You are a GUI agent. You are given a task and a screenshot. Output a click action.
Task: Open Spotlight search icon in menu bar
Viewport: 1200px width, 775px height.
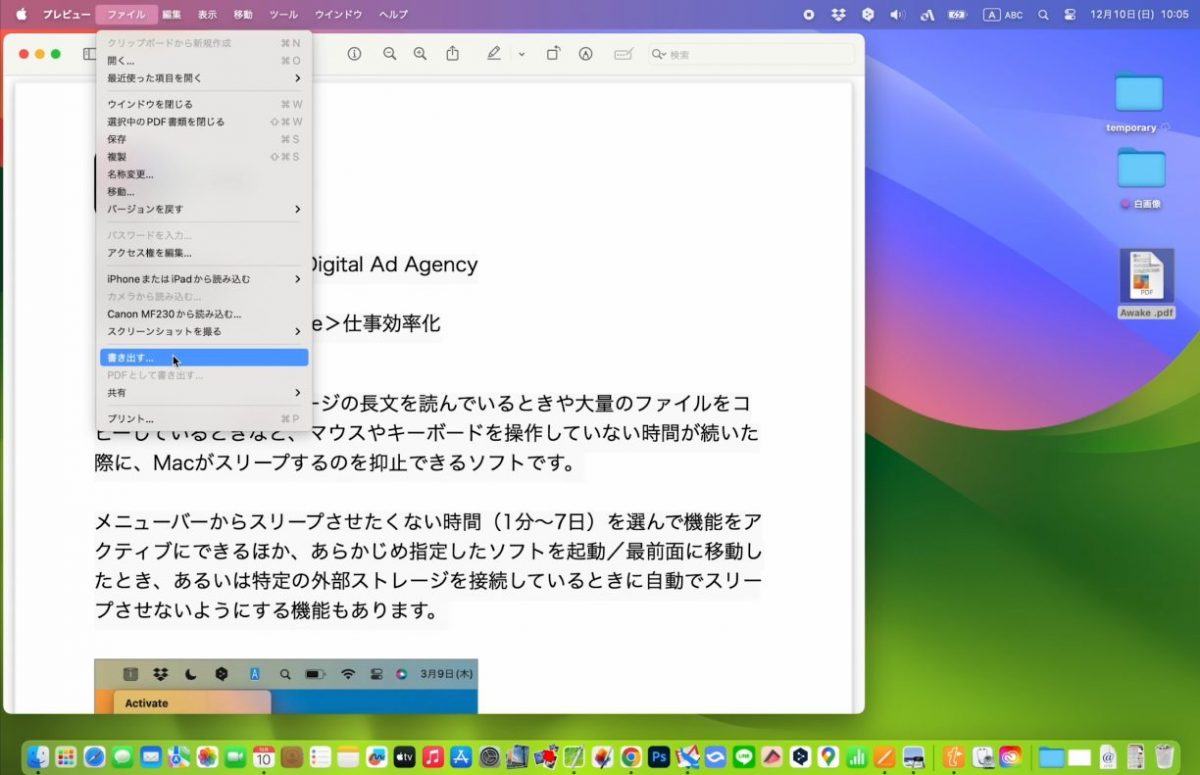tap(1043, 15)
